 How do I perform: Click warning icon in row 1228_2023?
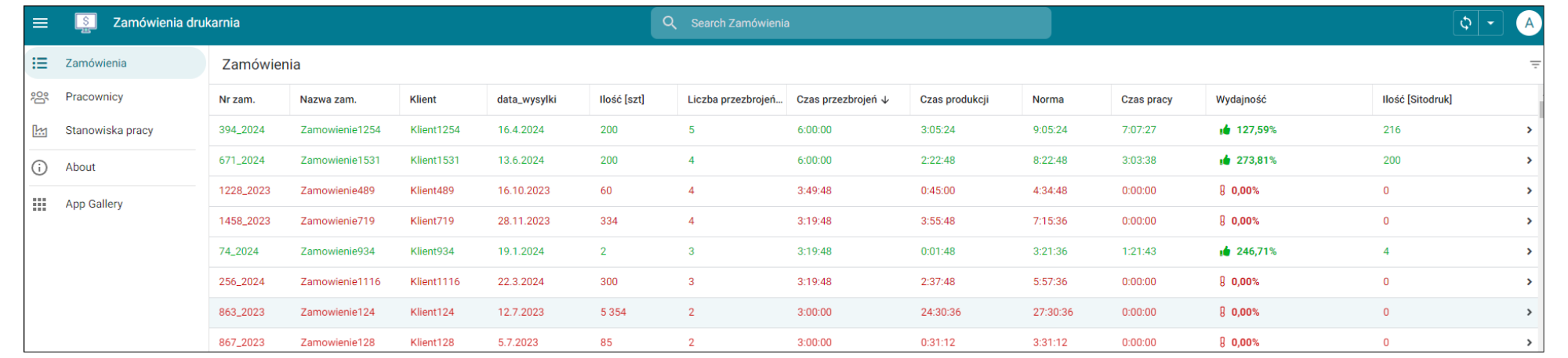coord(1222,190)
